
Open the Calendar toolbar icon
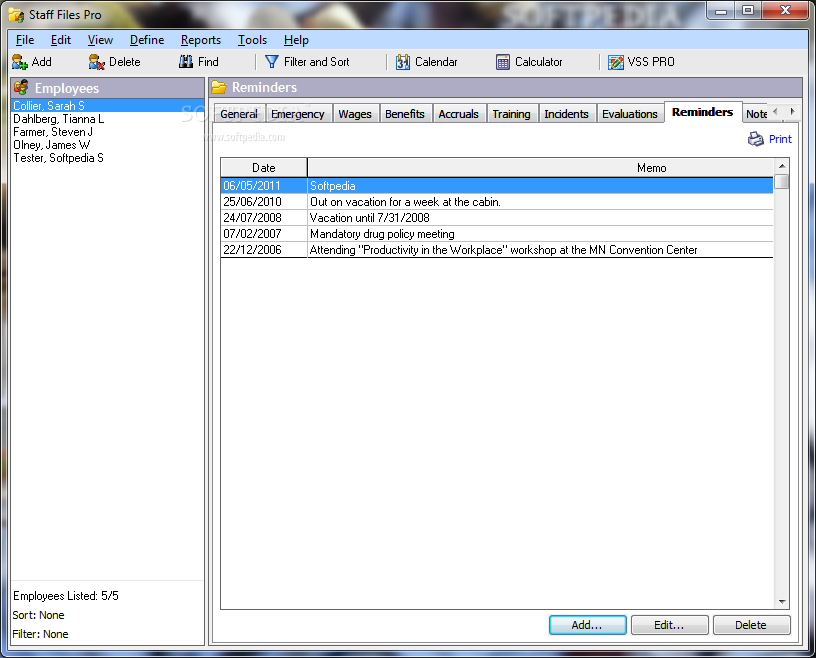pyautogui.click(x=403, y=62)
